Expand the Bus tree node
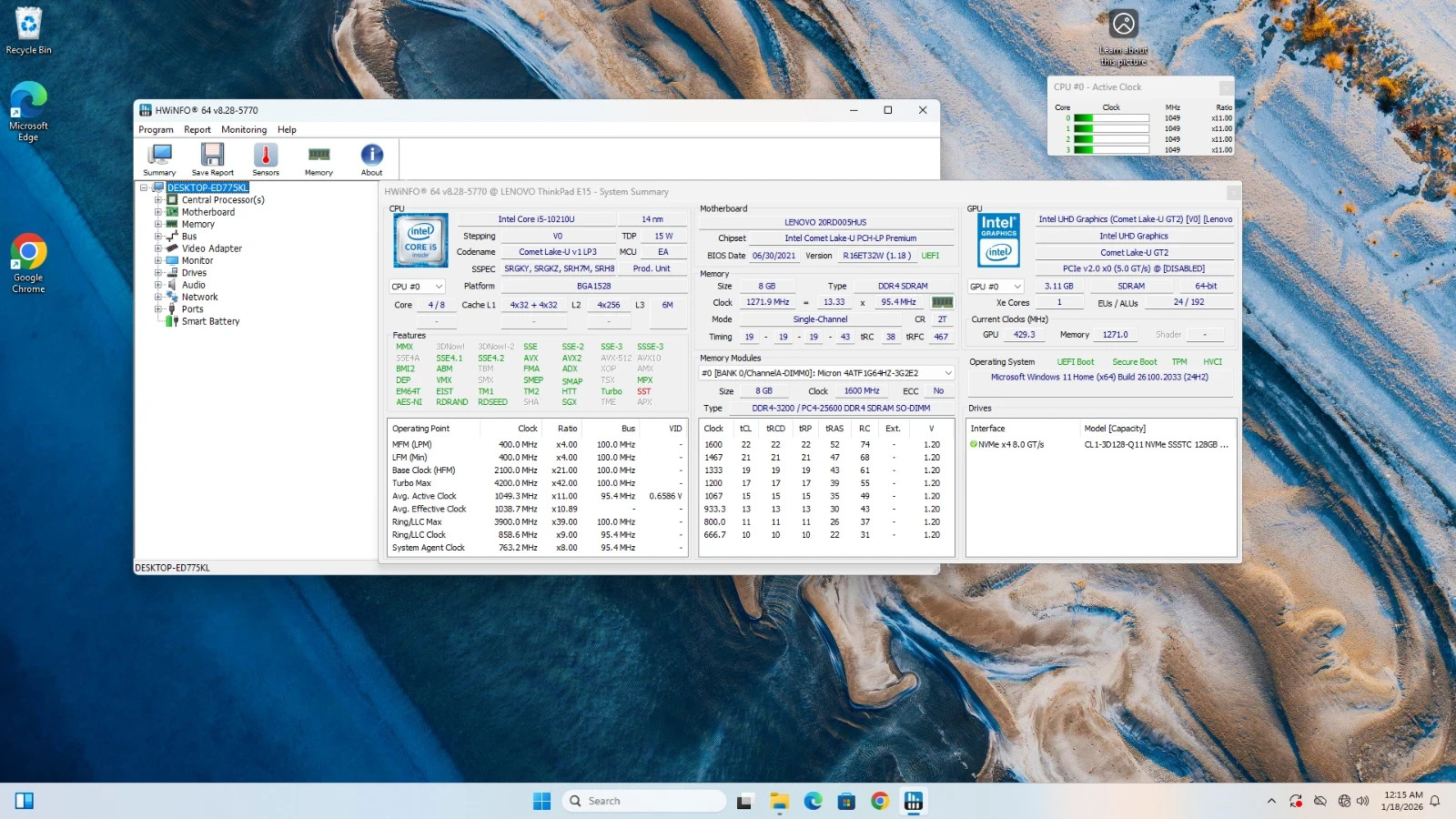The width and height of the screenshot is (1456, 819). tap(157, 237)
